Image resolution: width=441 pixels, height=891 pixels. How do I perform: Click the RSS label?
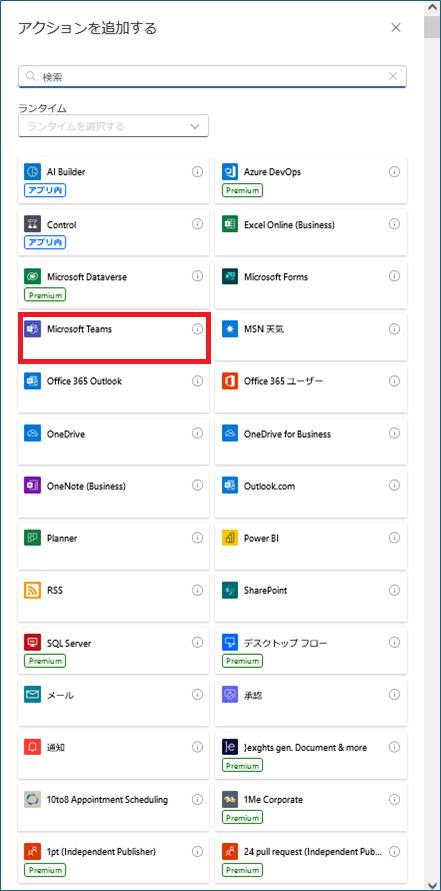[x=55, y=590]
